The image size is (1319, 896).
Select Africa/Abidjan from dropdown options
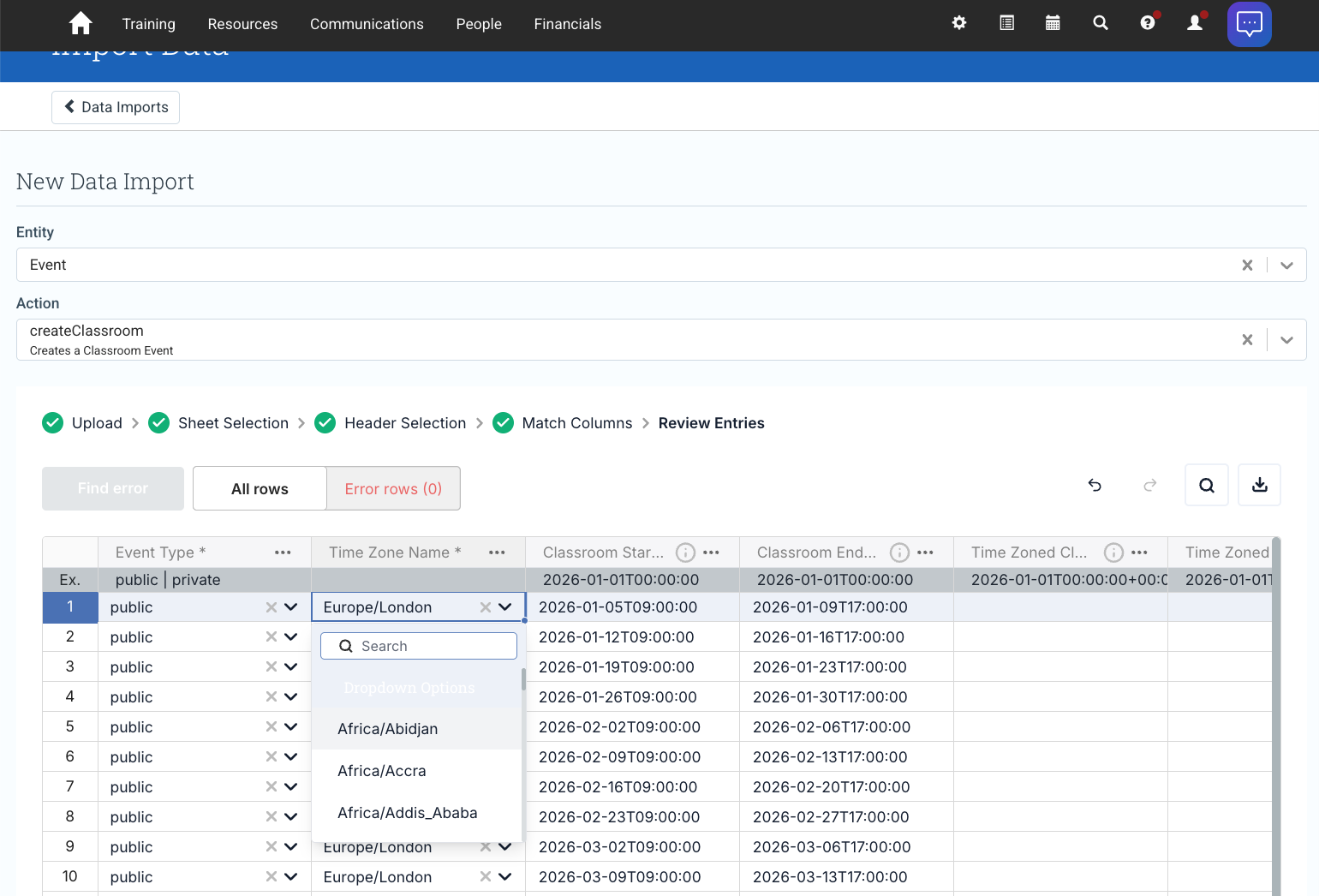[416, 729]
